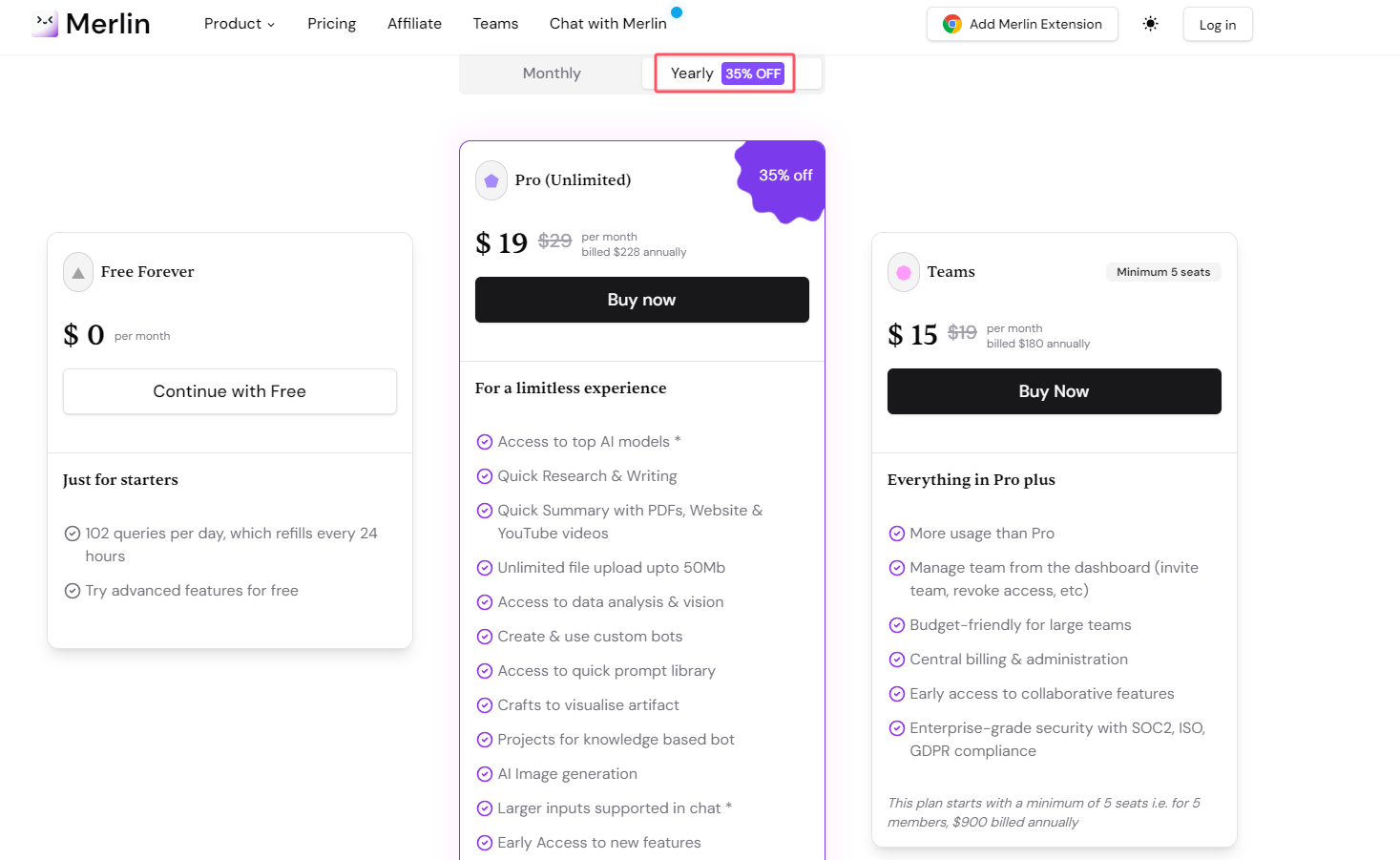Click 'billed $180 annually' text
Image resolution: width=1400 pixels, height=860 pixels.
click(x=1038, y=344)
